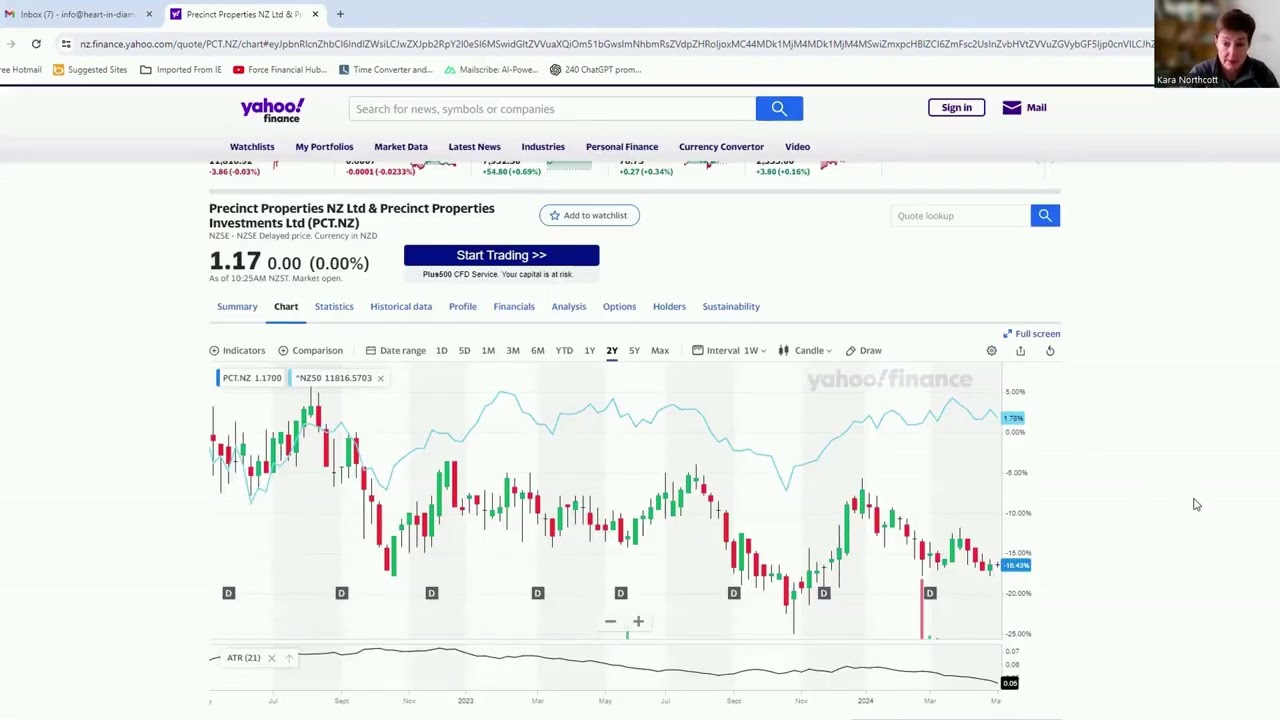Switch to the Statistics tab
The height and width of the screenshot is (720, 1280).
pyautogui.click(x=334, y=307)
